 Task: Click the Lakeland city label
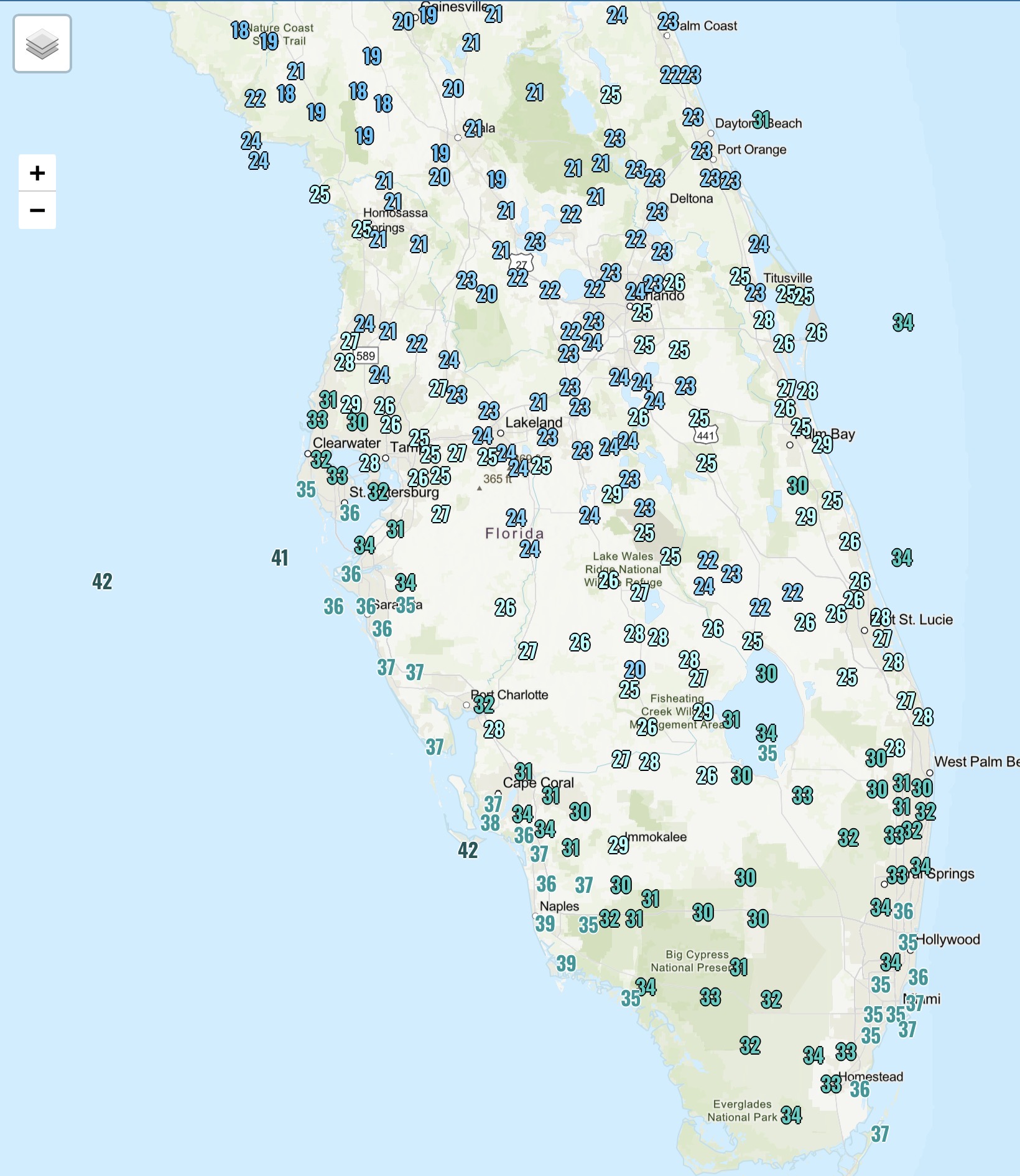[534, 422]
